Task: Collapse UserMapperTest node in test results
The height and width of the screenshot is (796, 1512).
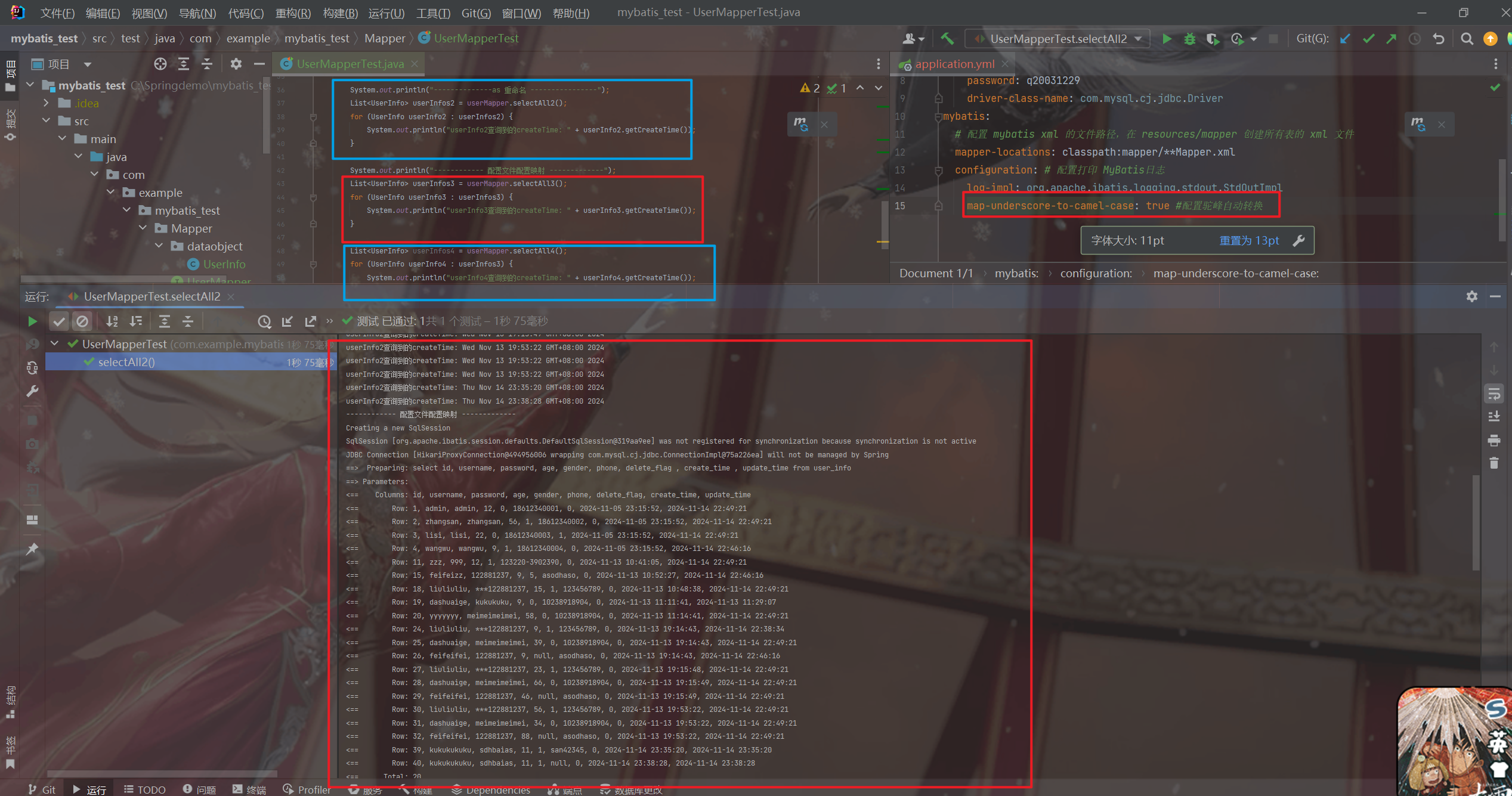Action: tap(54, 343)
